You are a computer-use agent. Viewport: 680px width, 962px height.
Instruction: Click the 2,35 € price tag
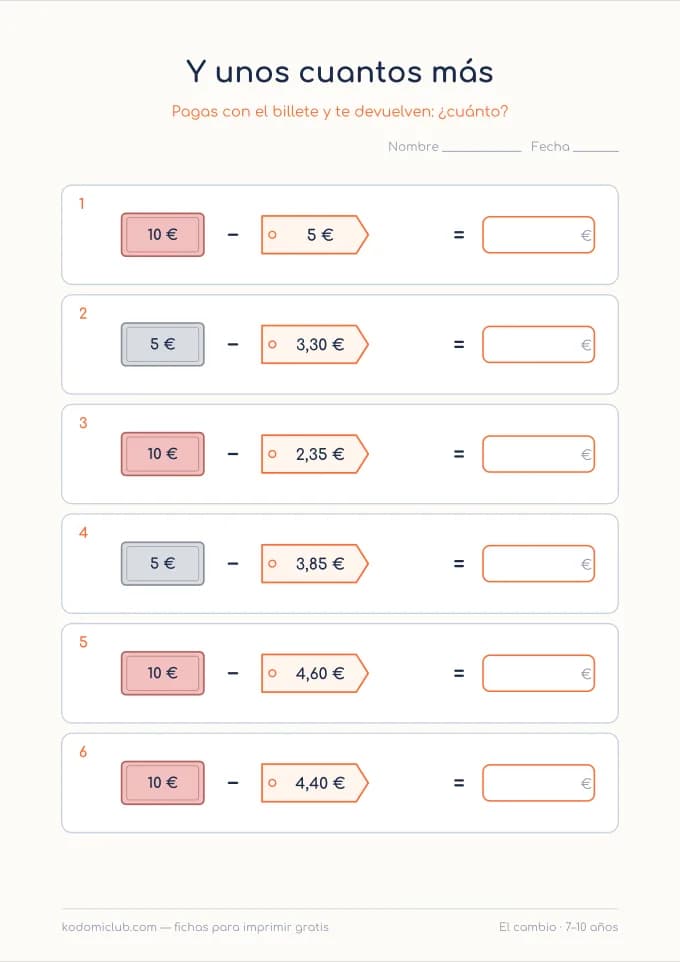click(x=314, y=454)
